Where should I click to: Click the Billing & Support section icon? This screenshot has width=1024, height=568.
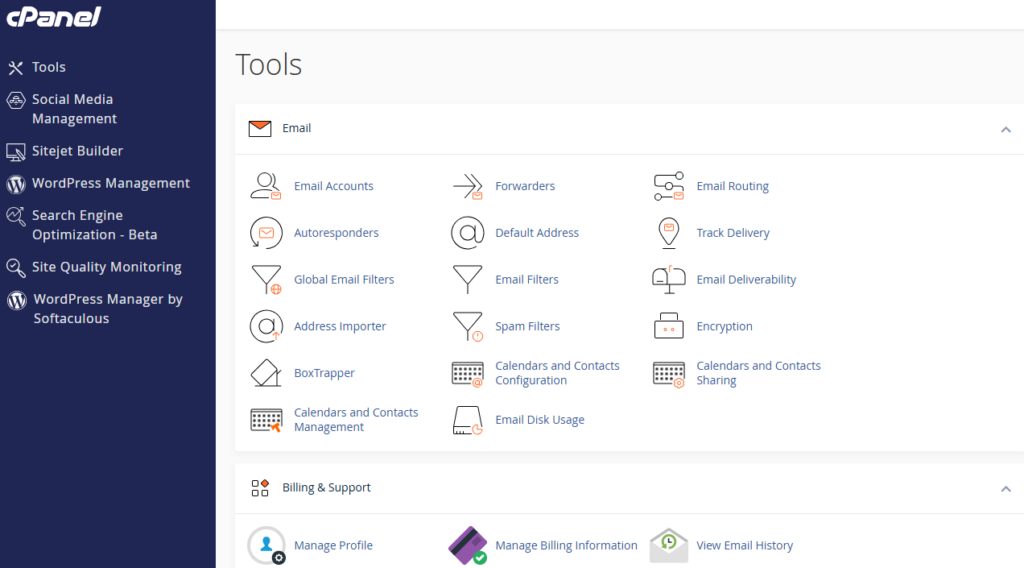[x=260, y=488]
